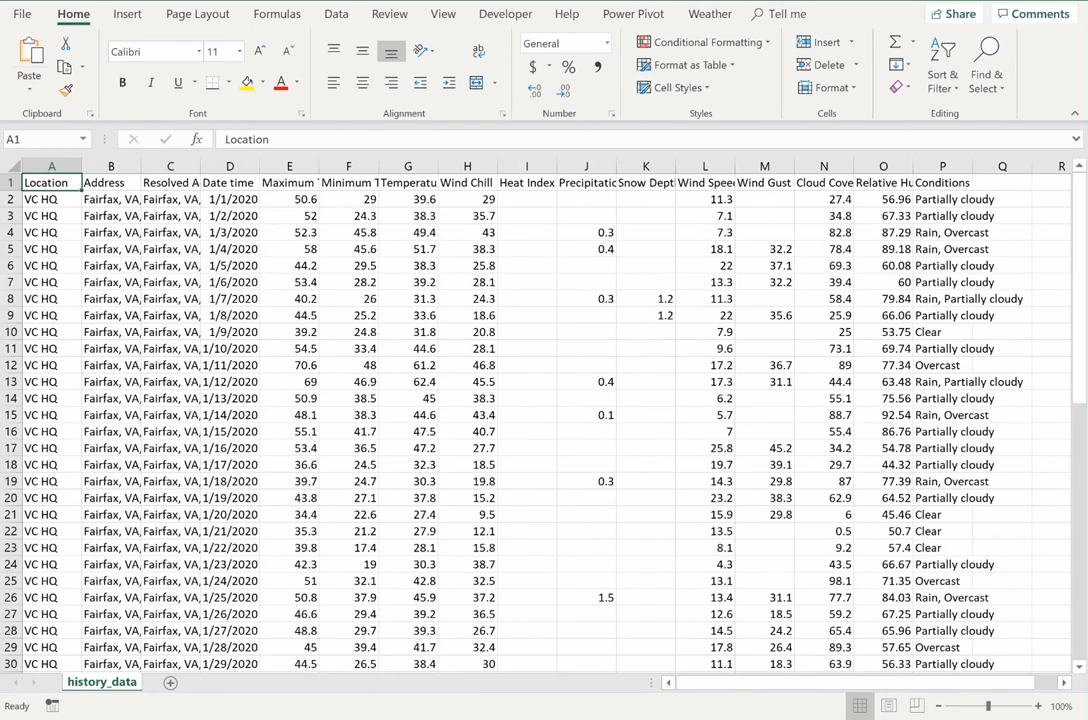Image resolution: width=1088 pixels, height=720 pixels.
Task: Switch to the Formulas ribbon tab
Action: coord(277,13)
